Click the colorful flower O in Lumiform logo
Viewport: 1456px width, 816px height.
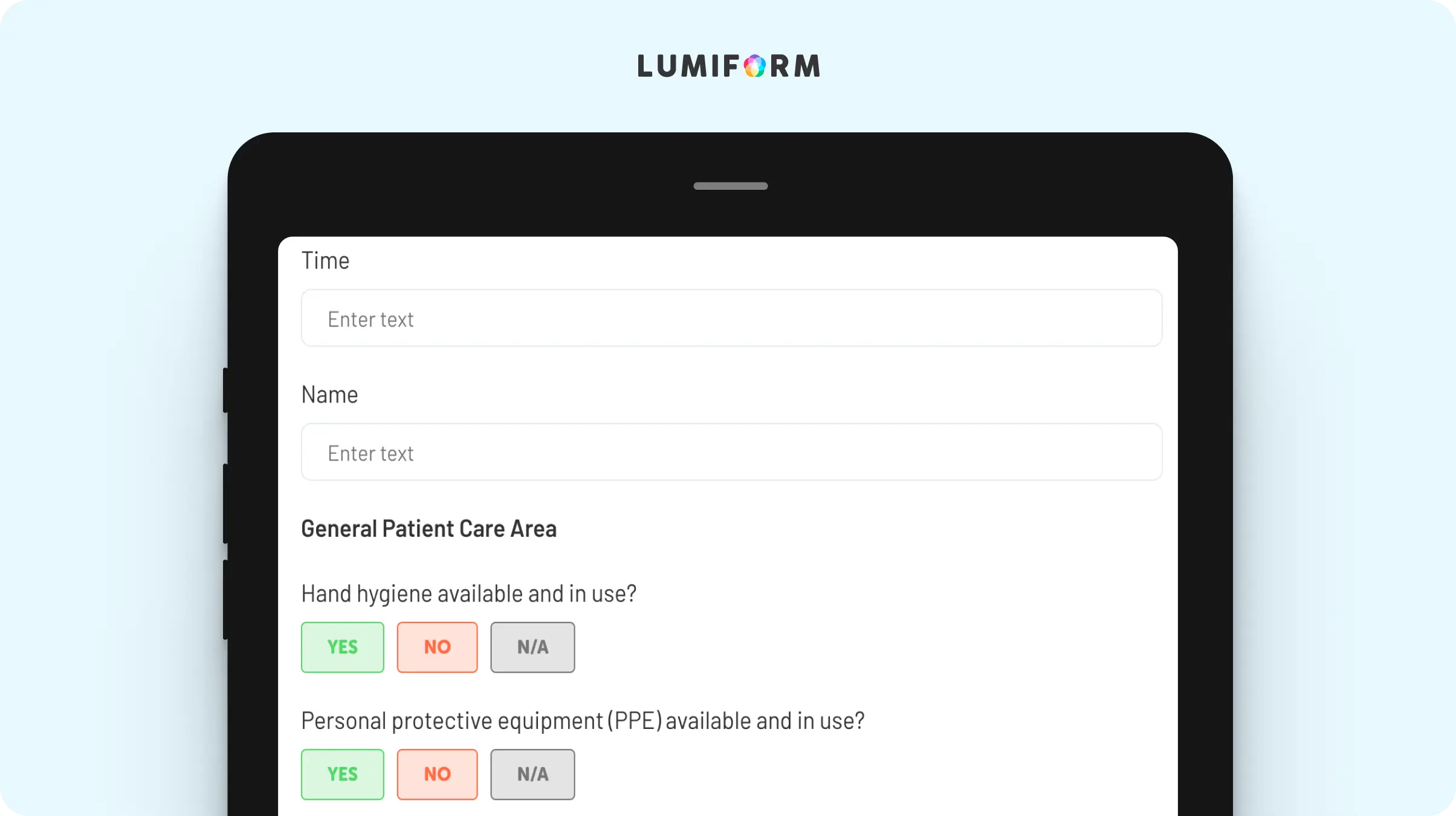(754, 66)
